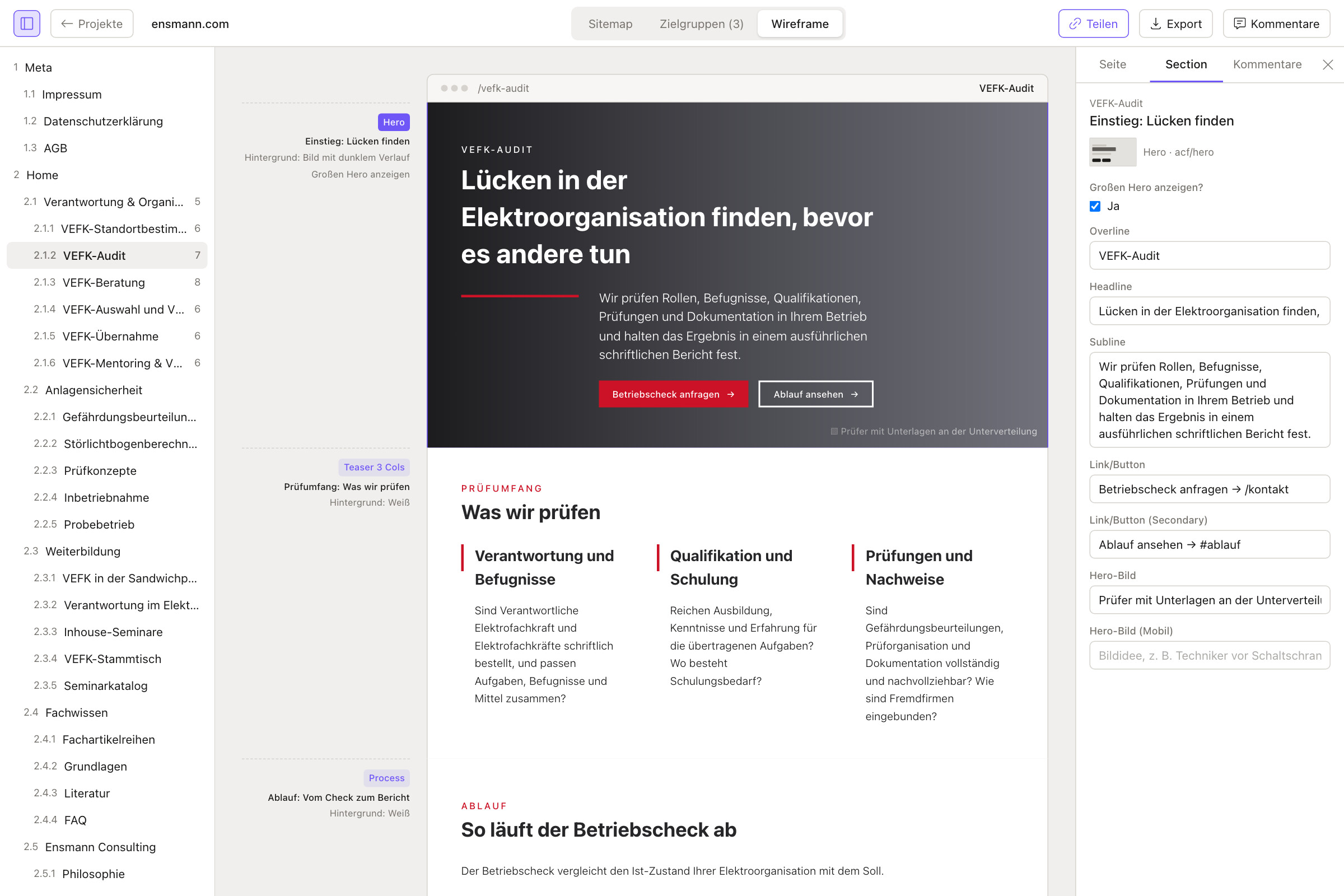Select Ensmann Consulting tree item

tap(108, 847)
